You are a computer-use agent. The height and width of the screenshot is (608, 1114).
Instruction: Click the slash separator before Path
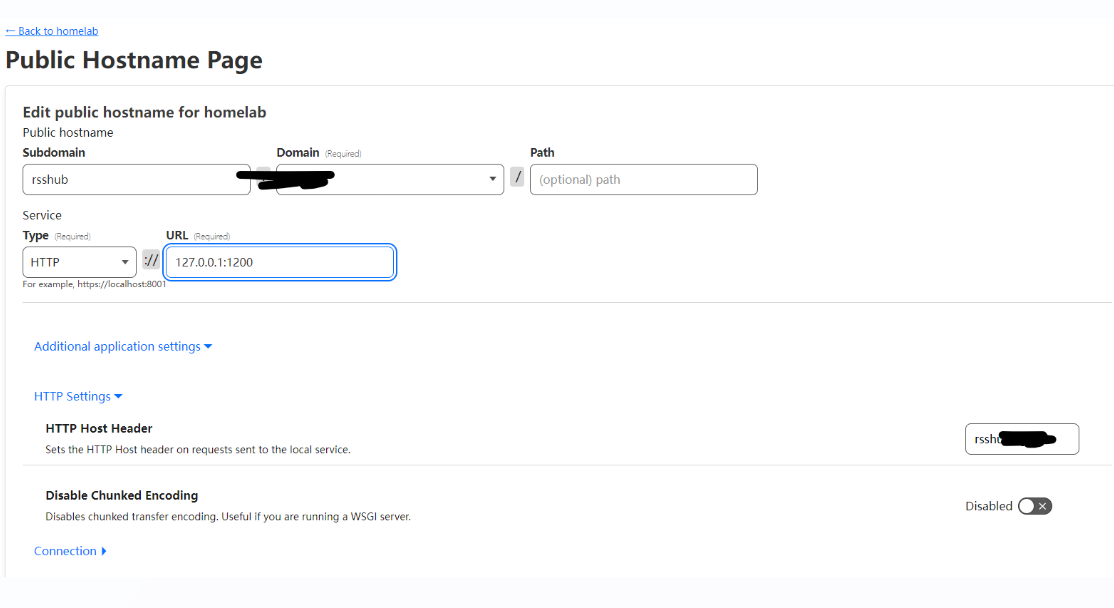click(517, 178)
